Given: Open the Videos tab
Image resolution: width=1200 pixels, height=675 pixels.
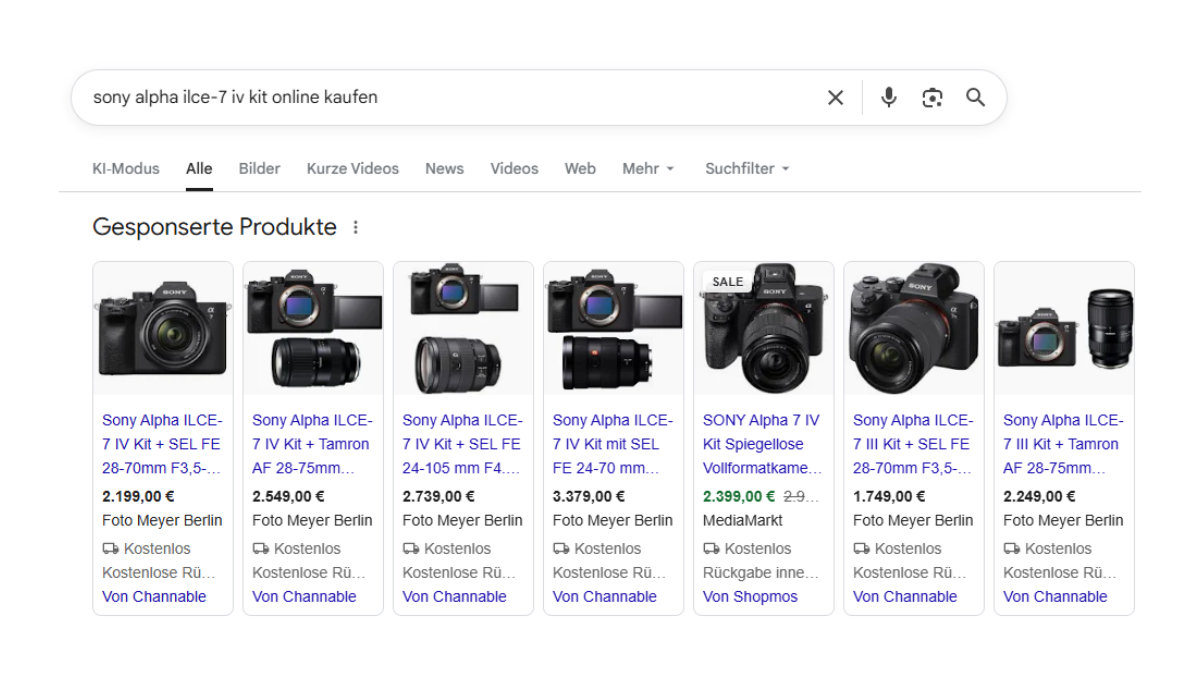Looking at the screenshot, I should tap(514, 169).
